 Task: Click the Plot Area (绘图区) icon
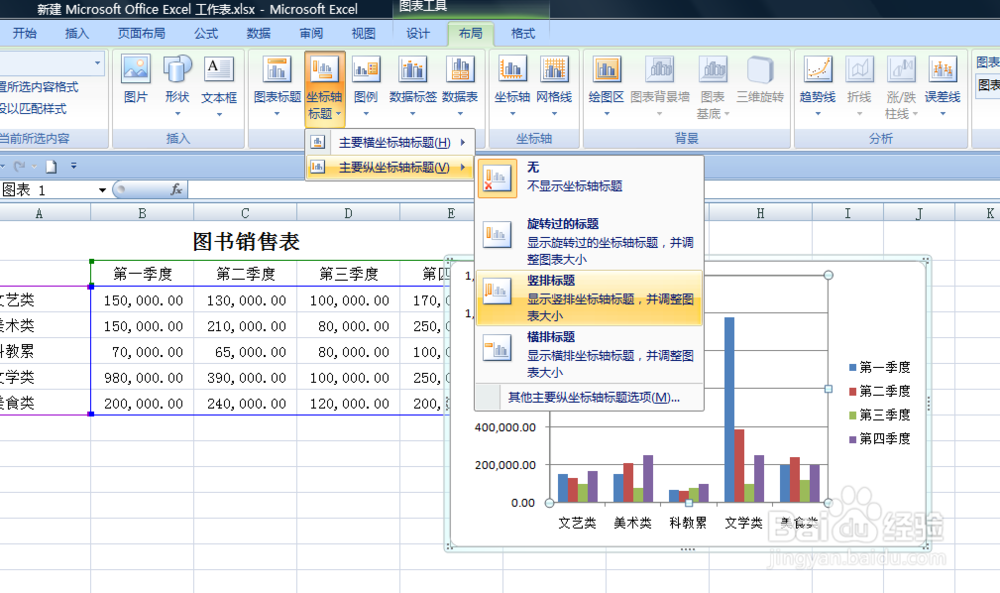tap(606, 70)
